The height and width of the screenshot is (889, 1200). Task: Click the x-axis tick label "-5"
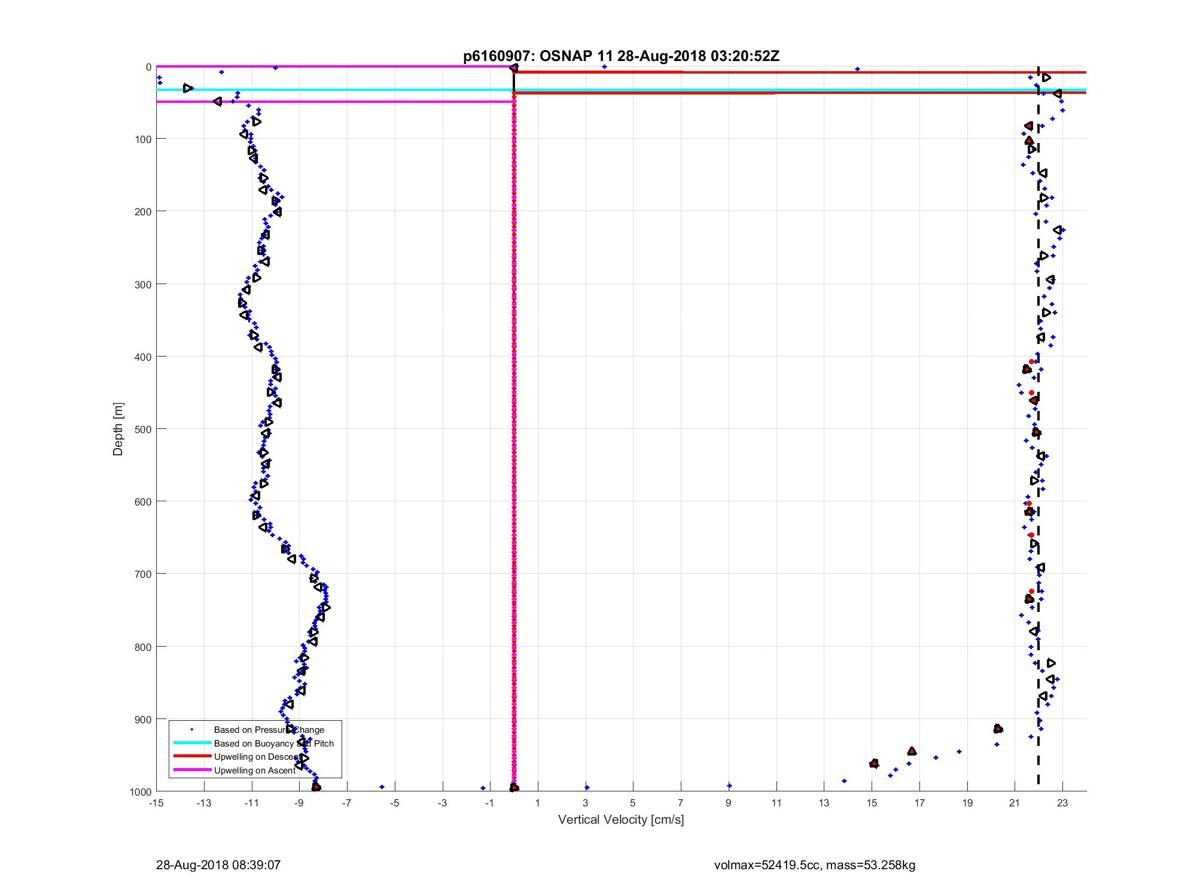point(394,803)
